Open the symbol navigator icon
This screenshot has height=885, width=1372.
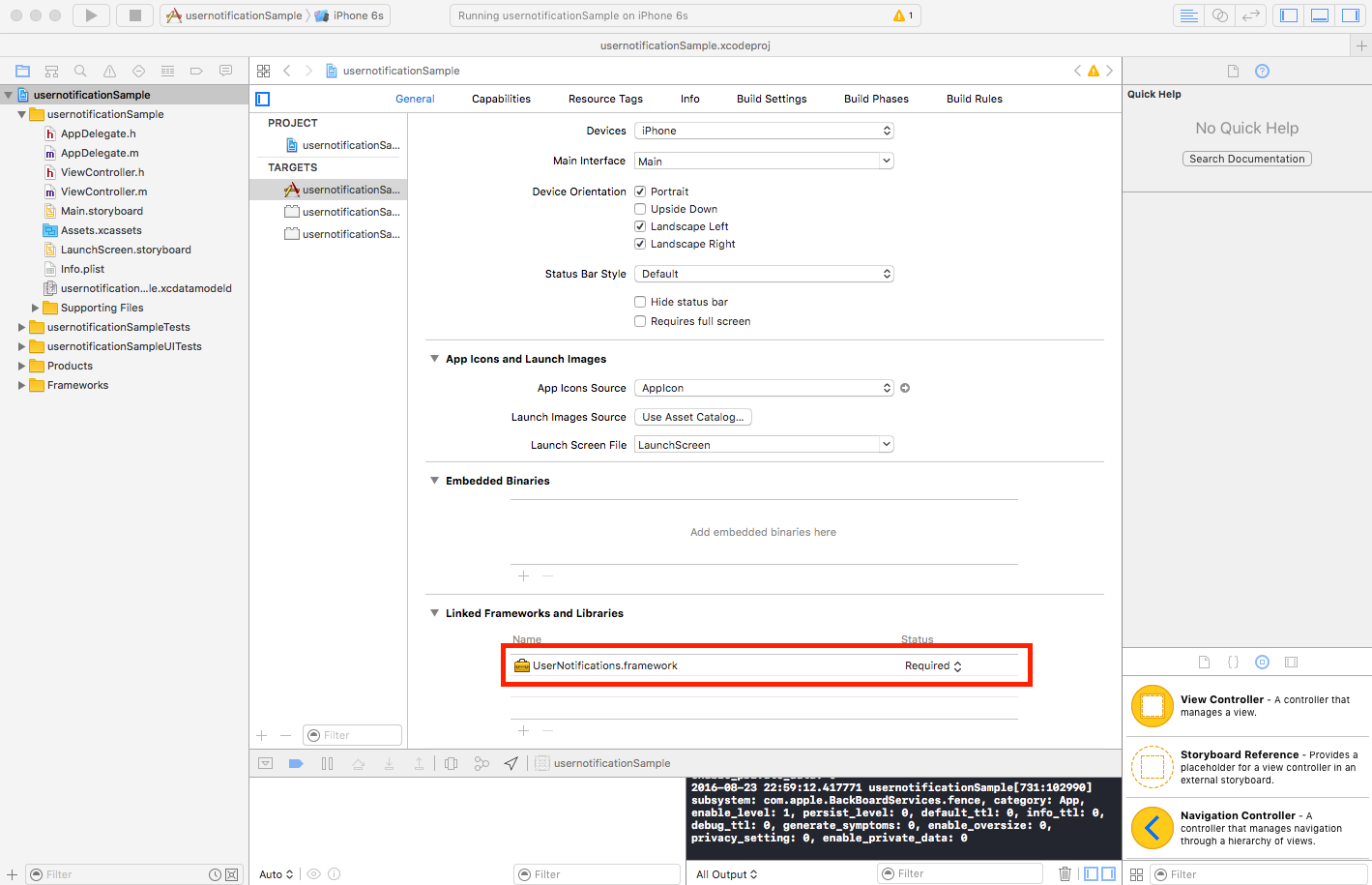coord(52,71)
